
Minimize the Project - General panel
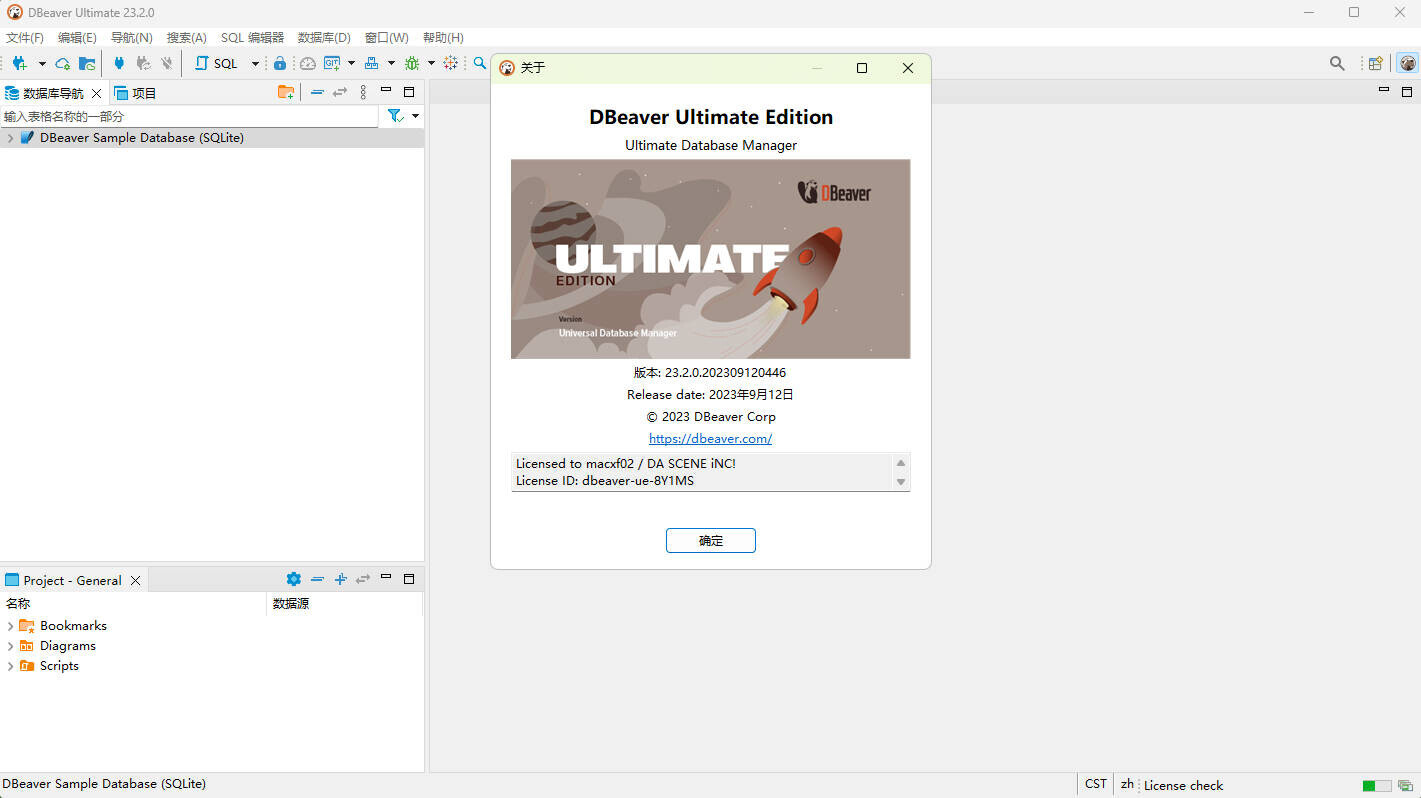(x=386, y=578)
